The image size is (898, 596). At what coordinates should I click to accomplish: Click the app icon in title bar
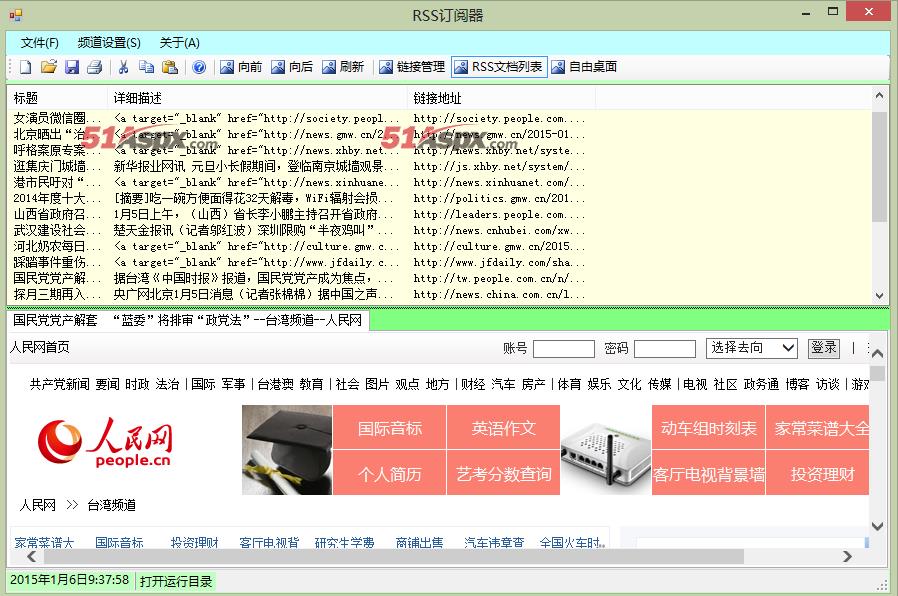tap(15, 15)
